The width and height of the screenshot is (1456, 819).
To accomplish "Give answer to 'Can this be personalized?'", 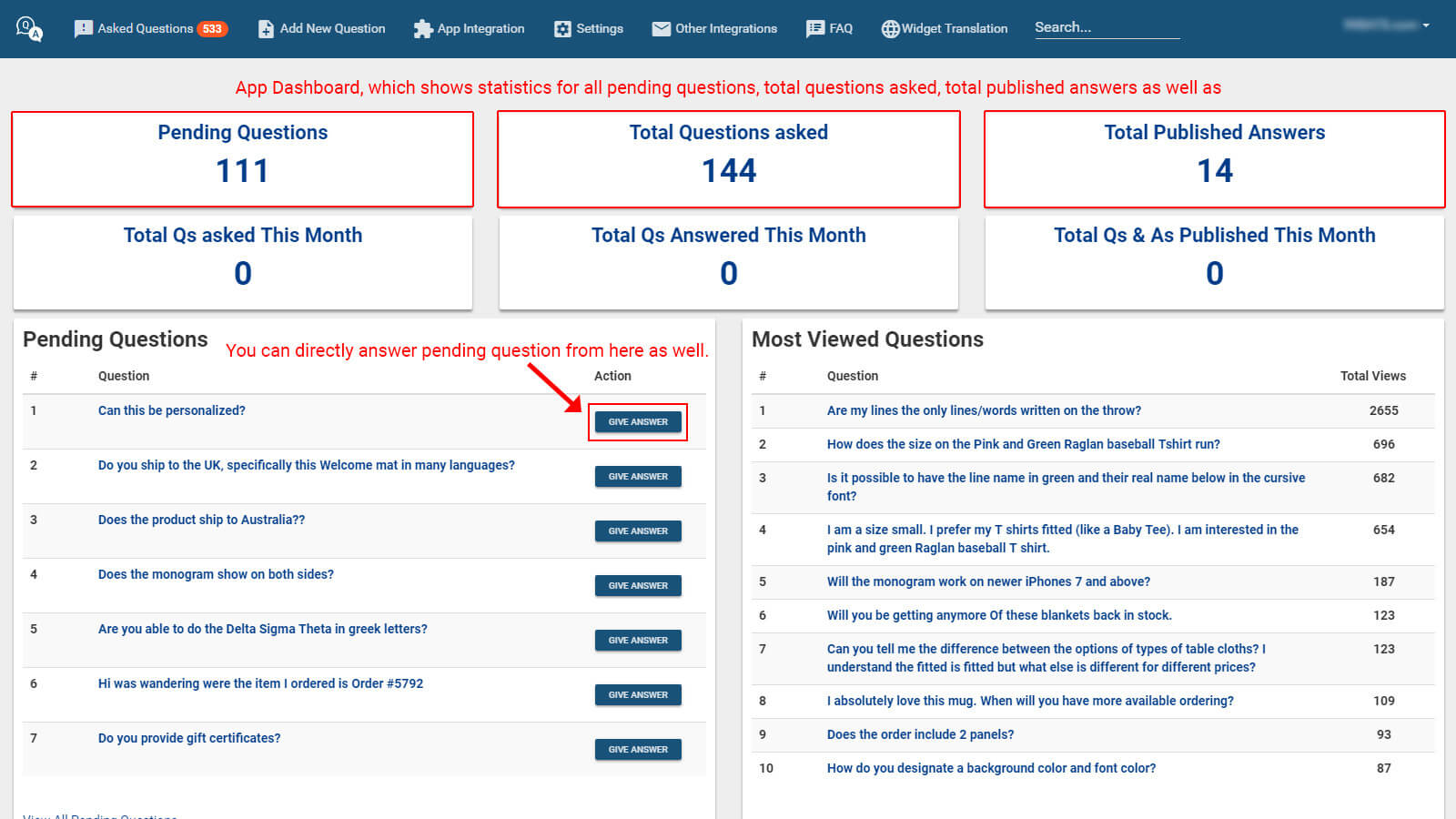I will pyautogui.click(x=638, y=422).
